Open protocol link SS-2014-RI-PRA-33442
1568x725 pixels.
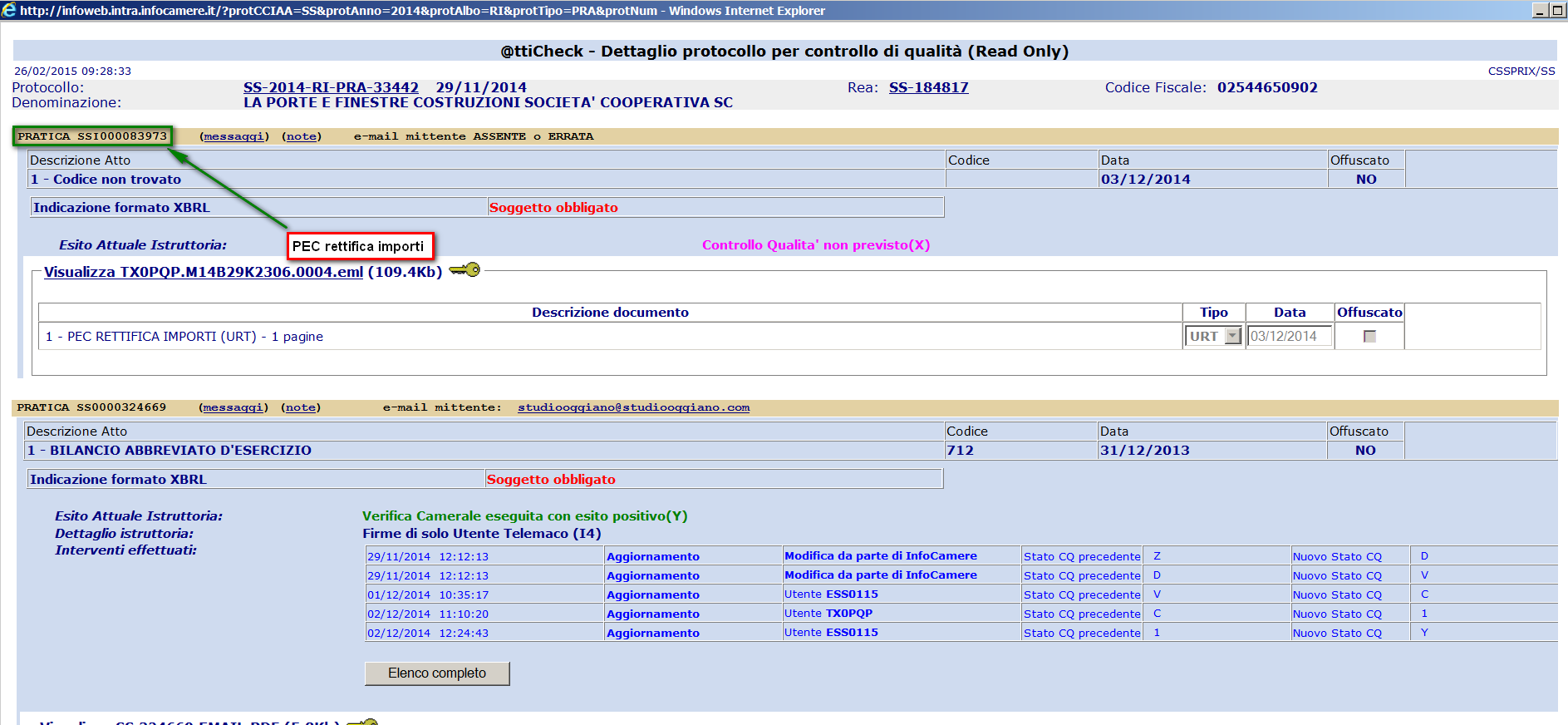pyautogui.click(x=331, y=87)
